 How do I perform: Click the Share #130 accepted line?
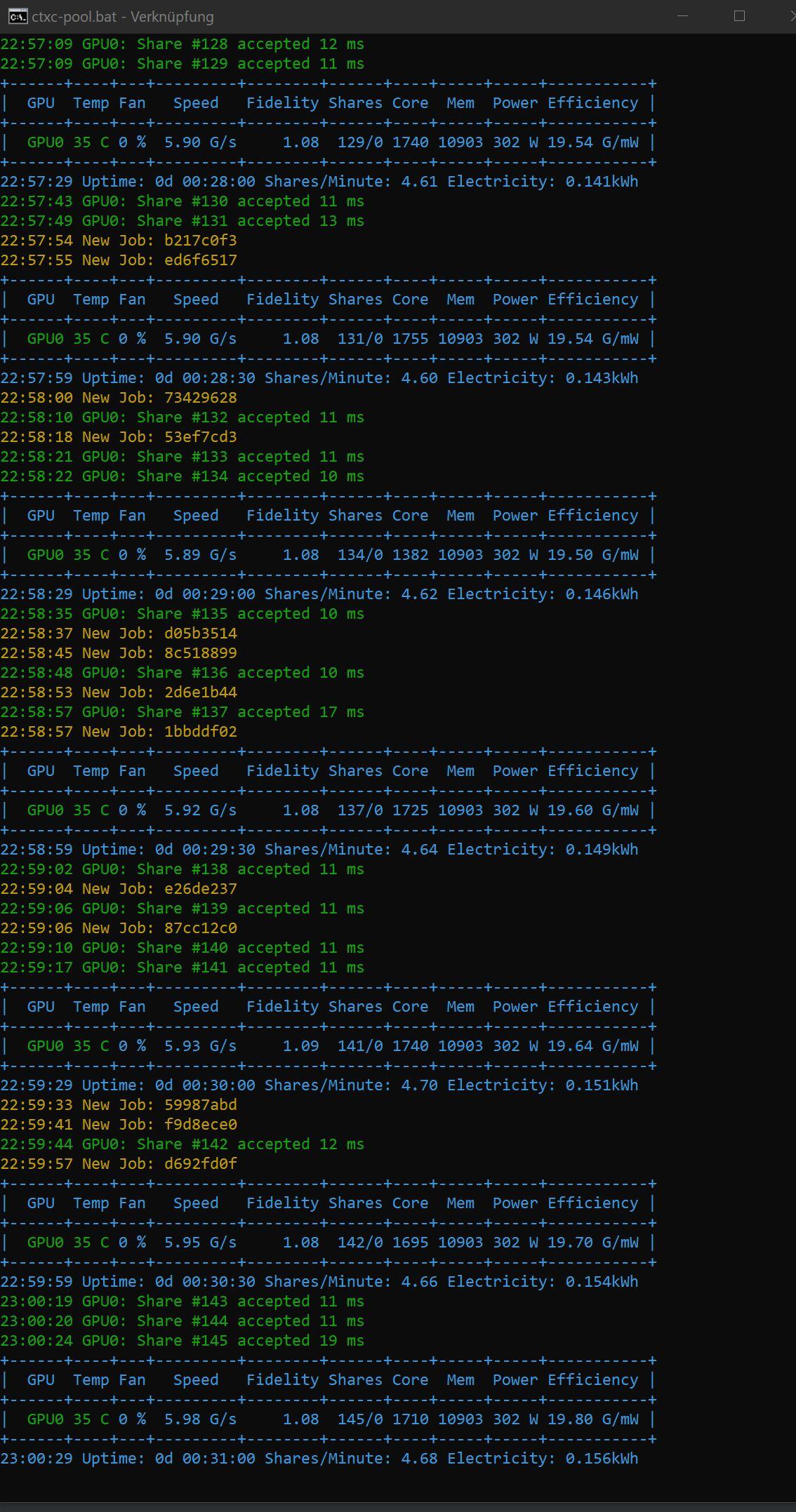[182, 201]
